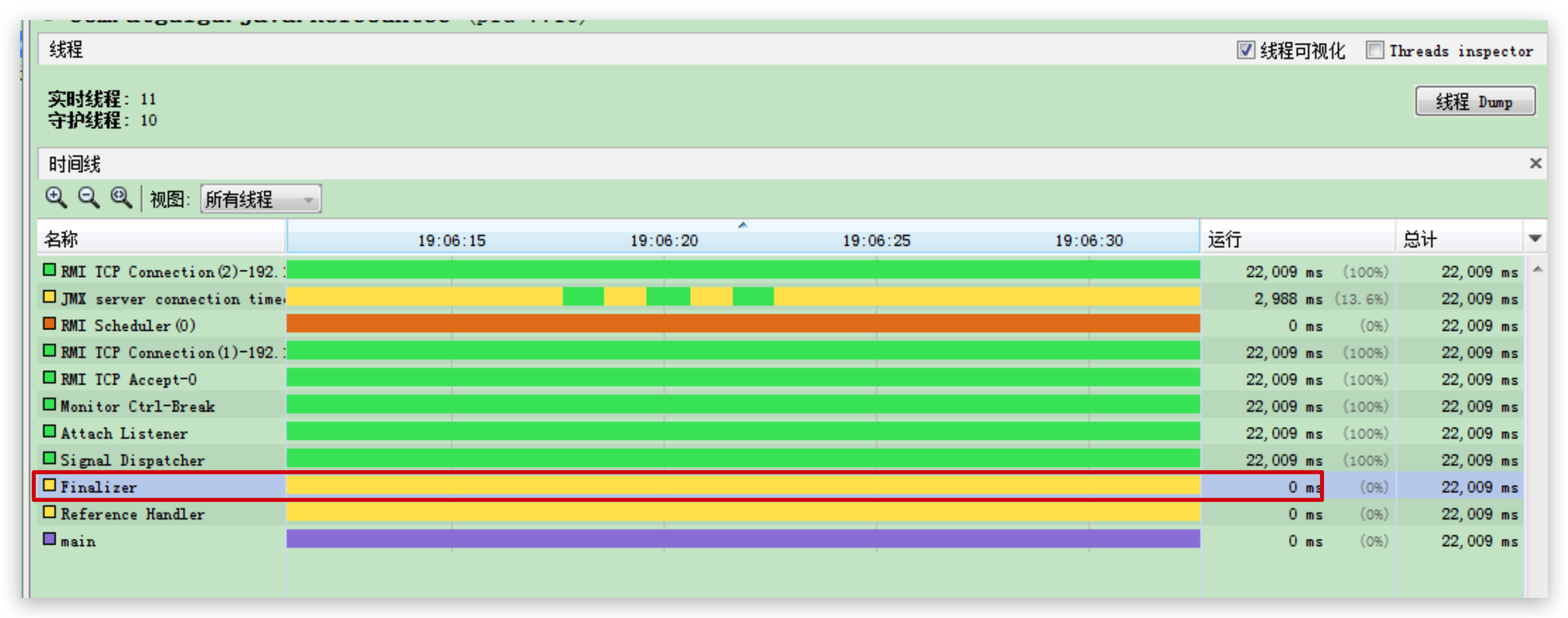1568x618 pixels.
Task: Click the yellow JMX server connection icon
Action: coord(49,297)
